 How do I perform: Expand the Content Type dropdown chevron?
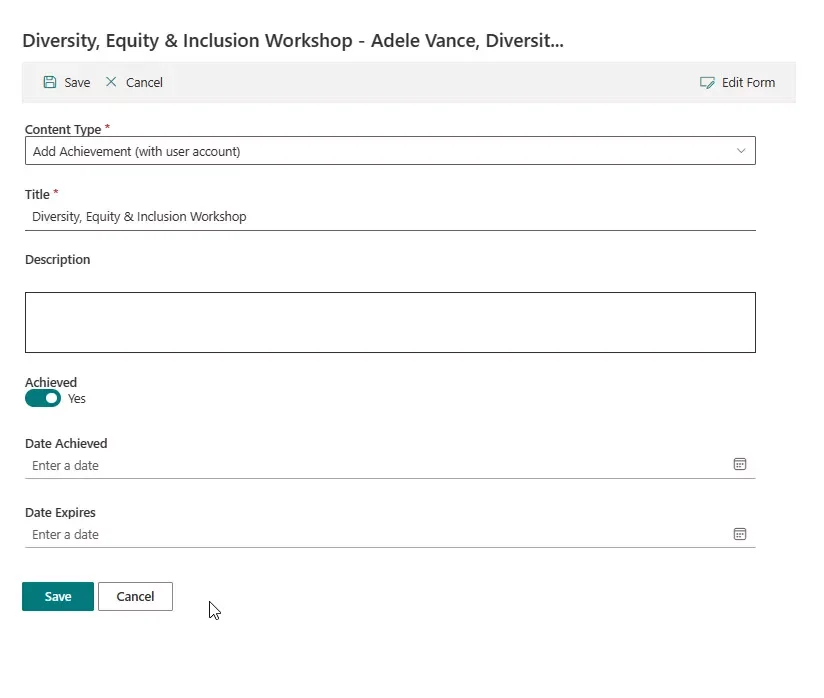[741, 151]
